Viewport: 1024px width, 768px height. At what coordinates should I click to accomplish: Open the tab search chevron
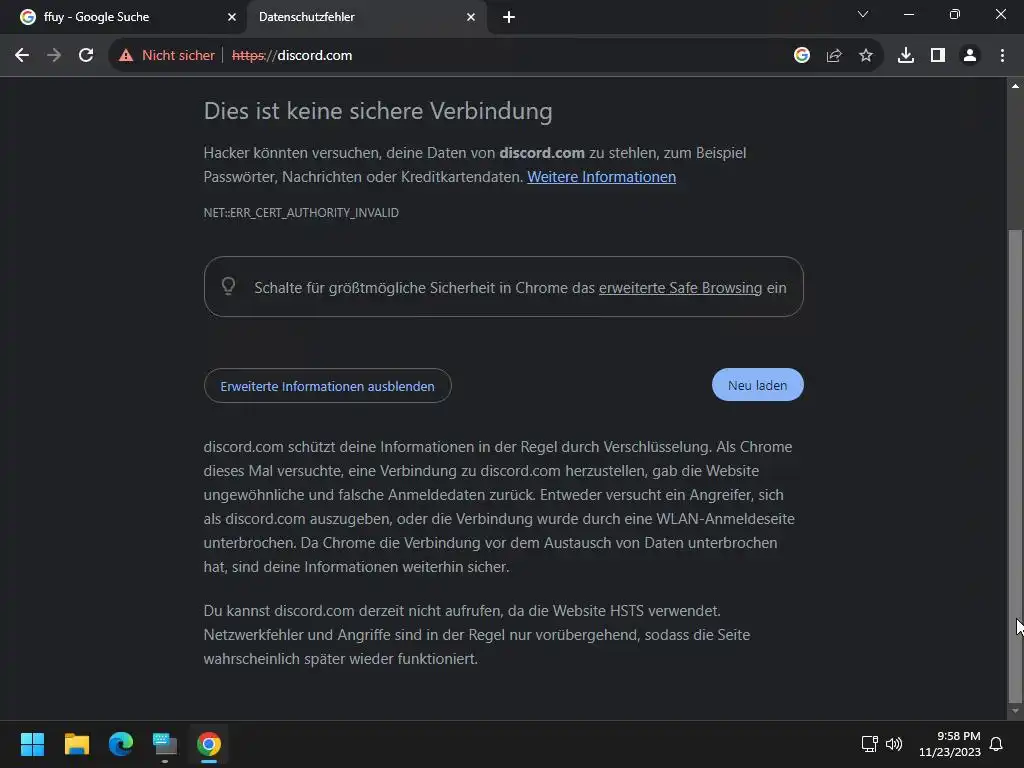(863, 14)
